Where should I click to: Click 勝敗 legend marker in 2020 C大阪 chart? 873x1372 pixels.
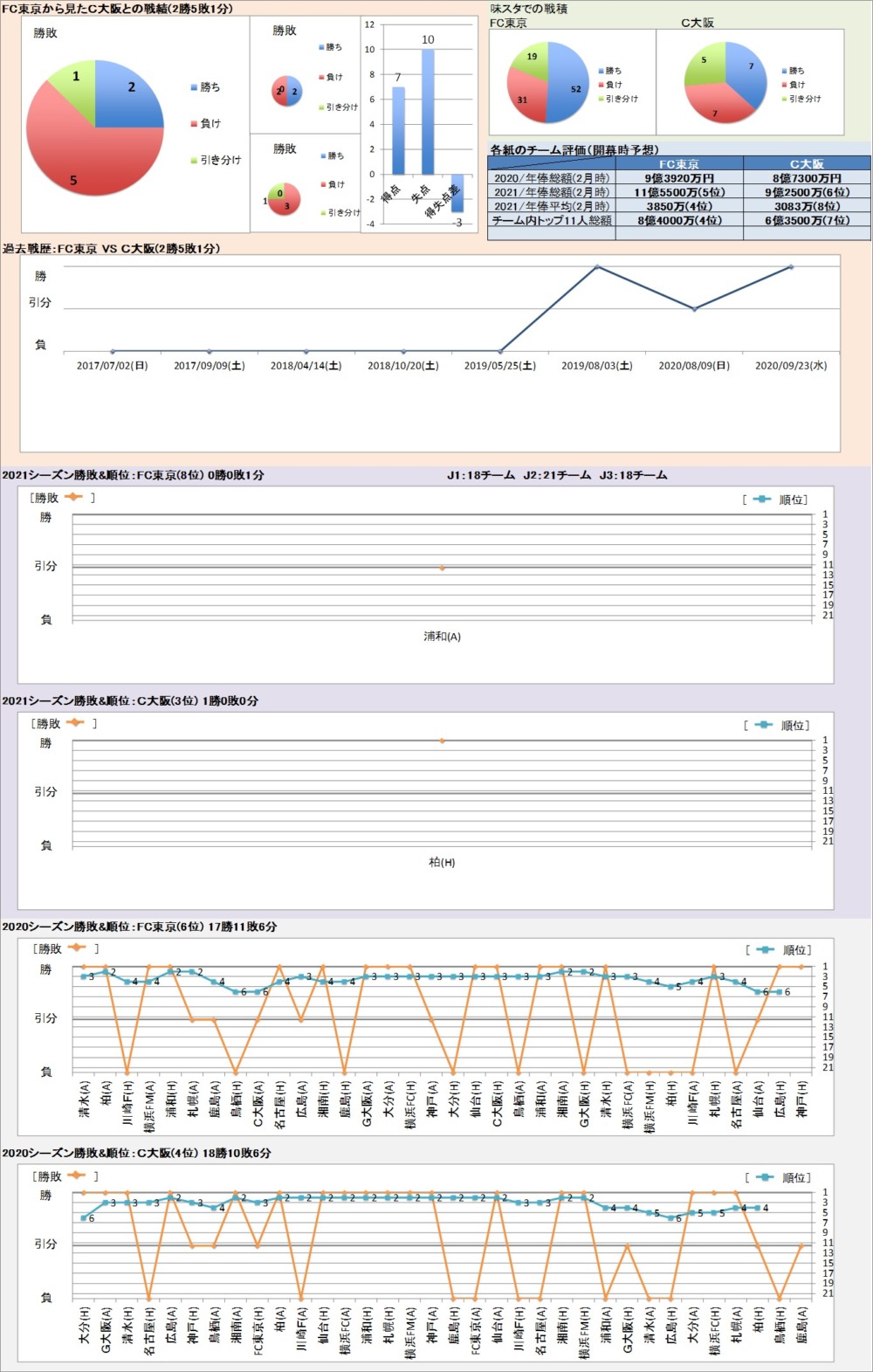point(77,1176)
